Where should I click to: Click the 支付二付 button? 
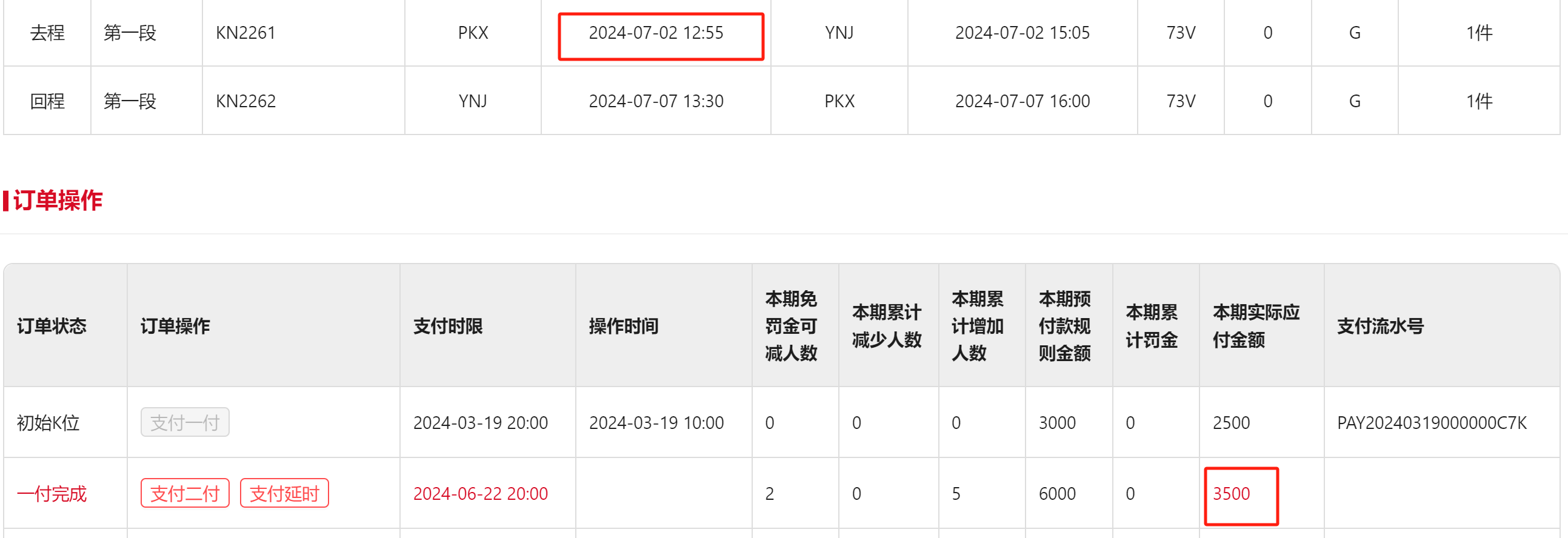[184, 493]
